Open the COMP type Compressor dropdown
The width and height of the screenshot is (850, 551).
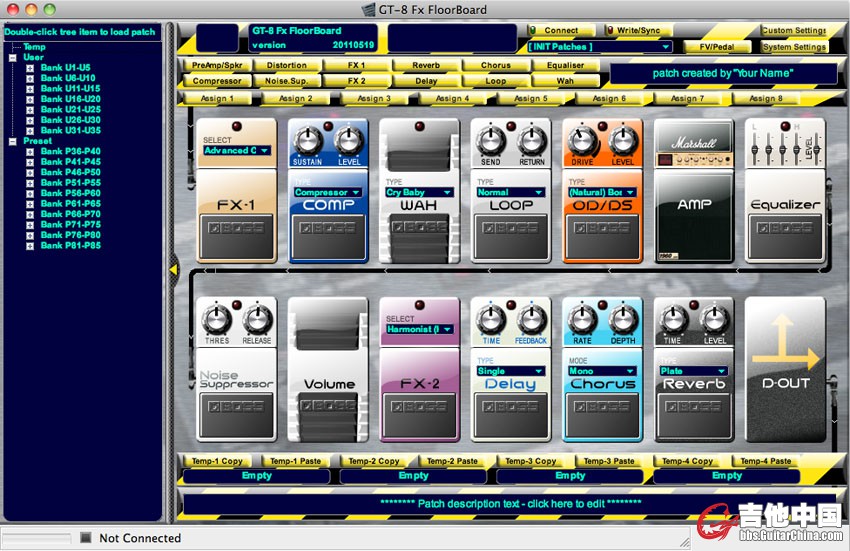328,192
